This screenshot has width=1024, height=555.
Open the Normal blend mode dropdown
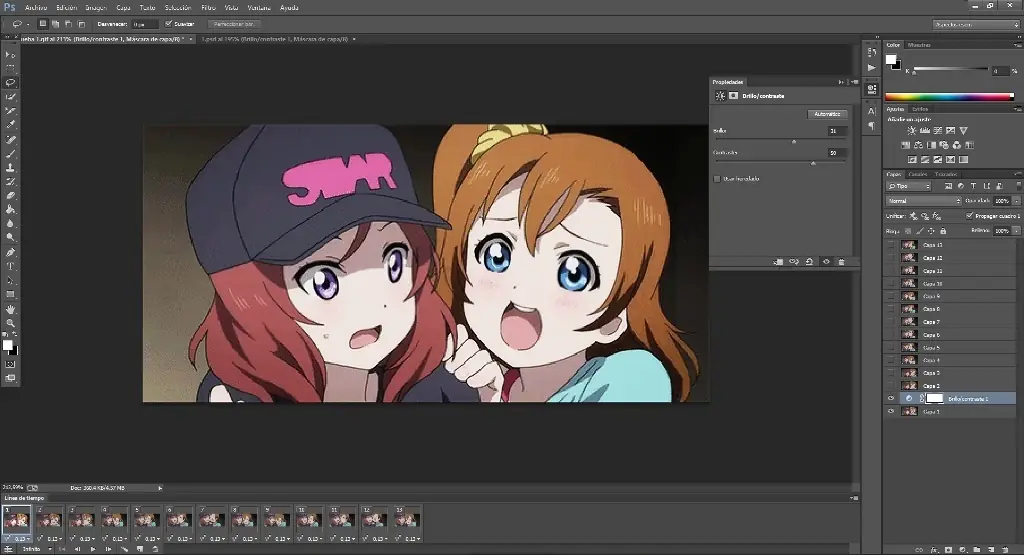(923, 201)
